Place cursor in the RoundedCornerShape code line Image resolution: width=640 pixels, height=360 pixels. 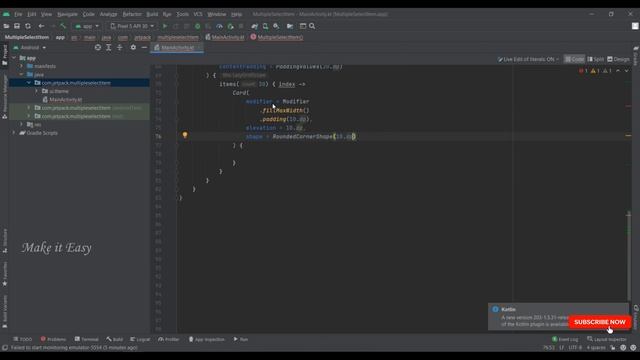(x=300, y=137)
